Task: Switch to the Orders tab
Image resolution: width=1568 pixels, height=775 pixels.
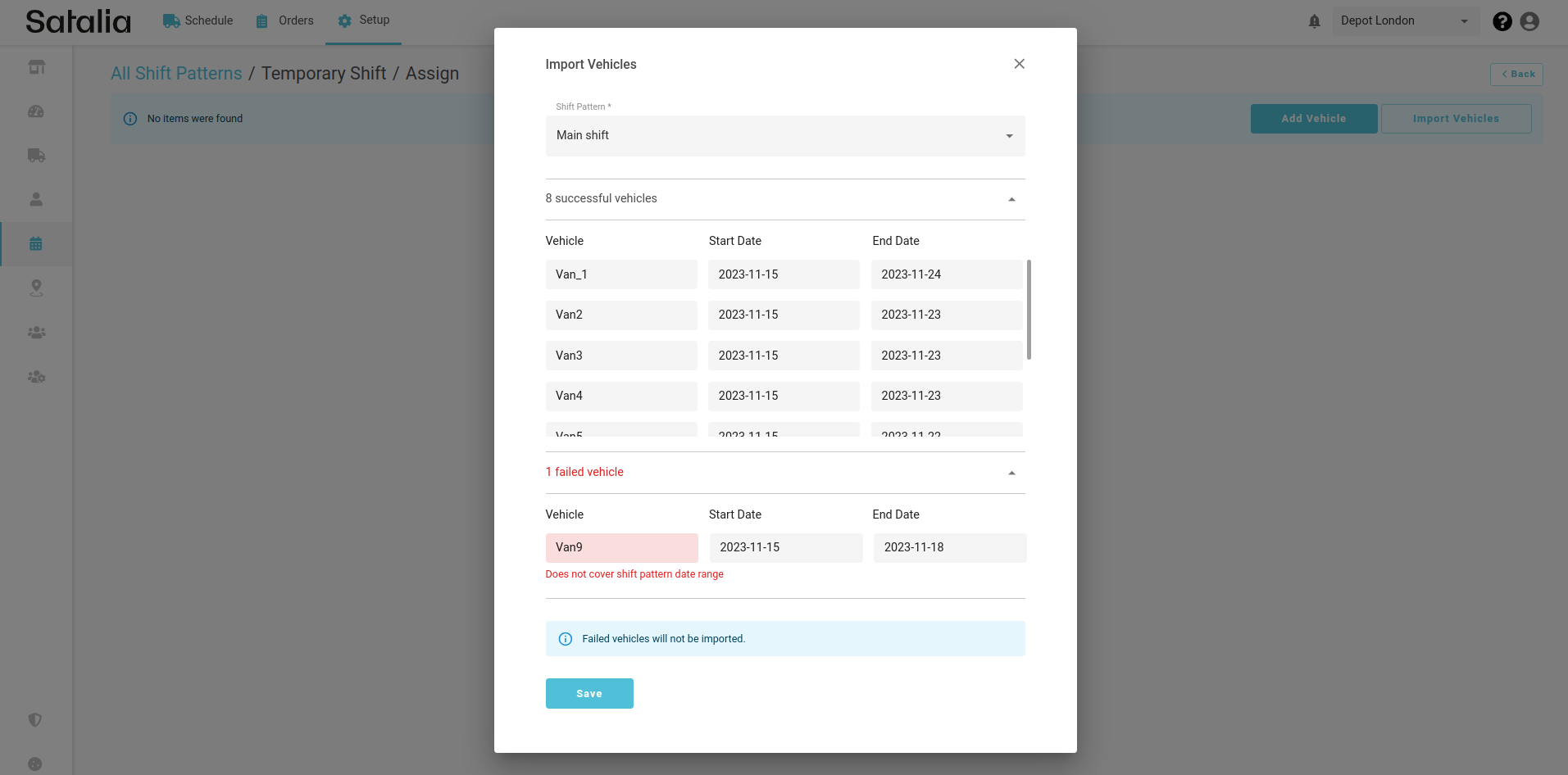Action: pos(284,20)
